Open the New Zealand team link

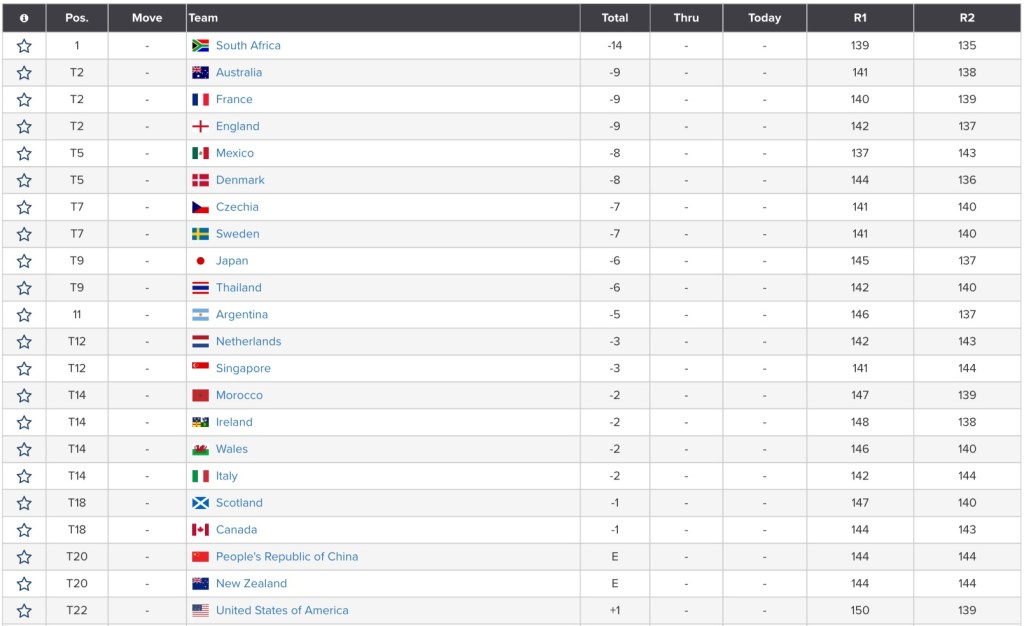(251, 584)
